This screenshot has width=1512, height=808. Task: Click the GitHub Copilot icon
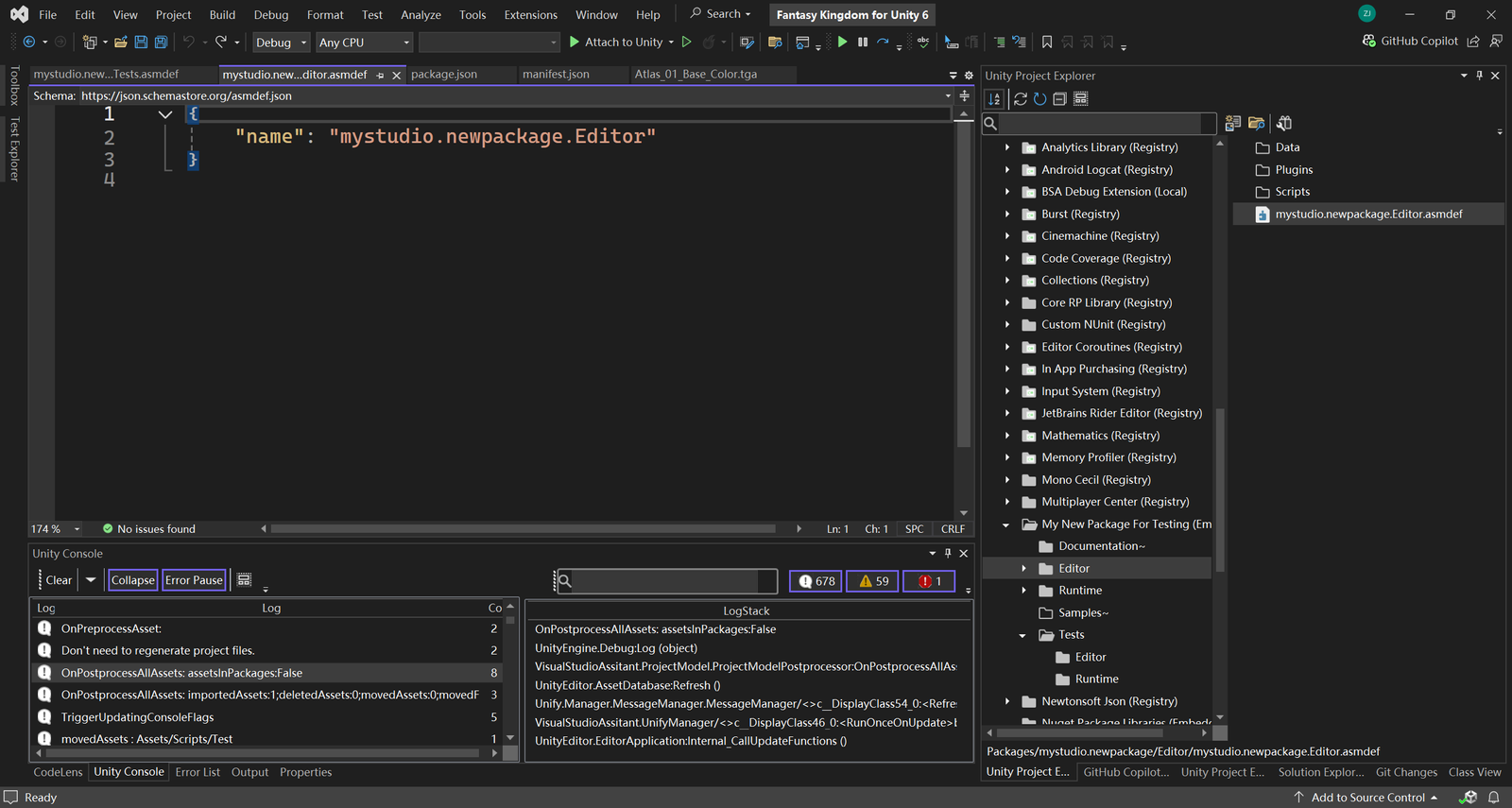click(1368, 42)
